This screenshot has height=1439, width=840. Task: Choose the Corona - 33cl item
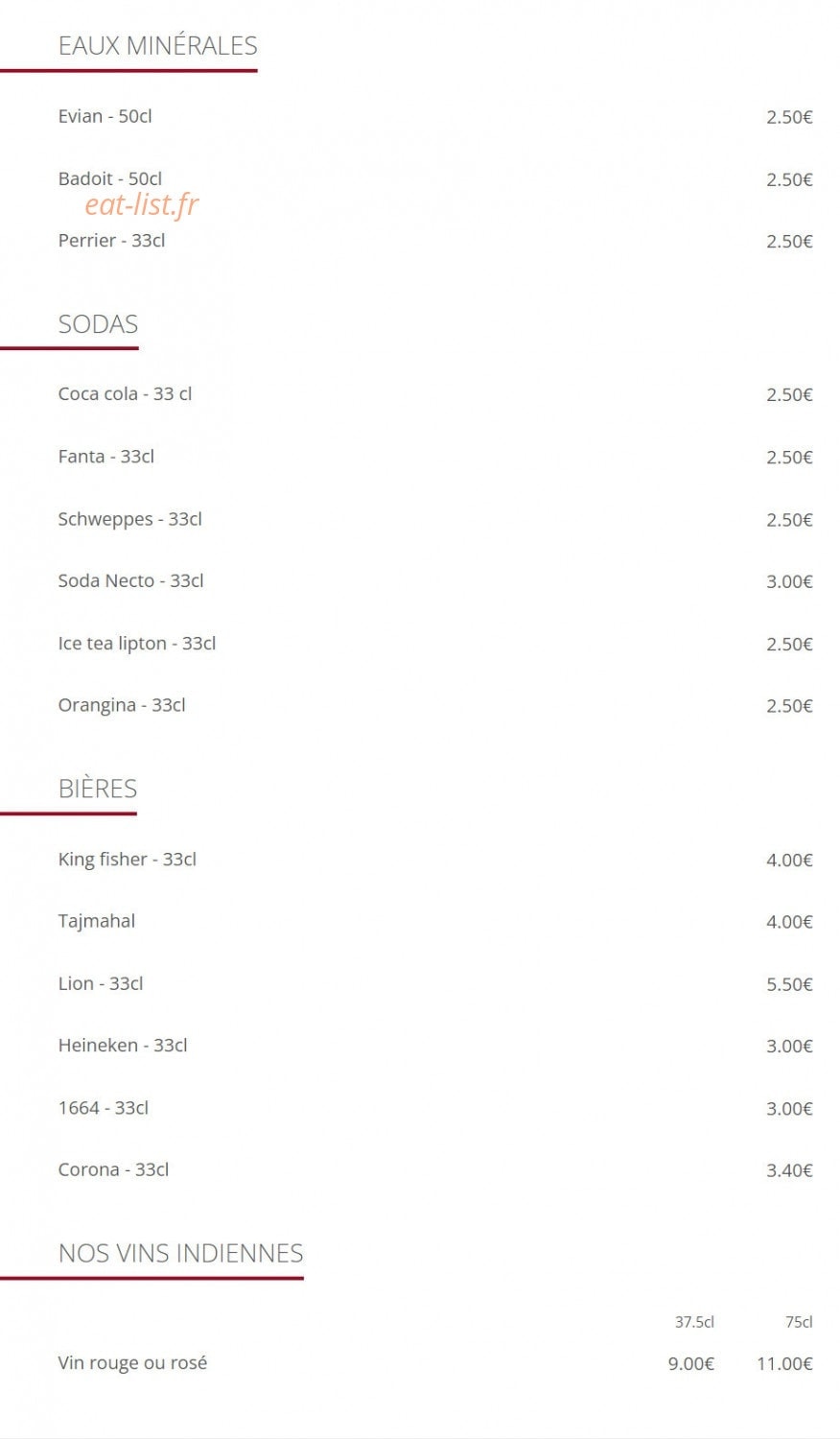(x=113, y=1169)
